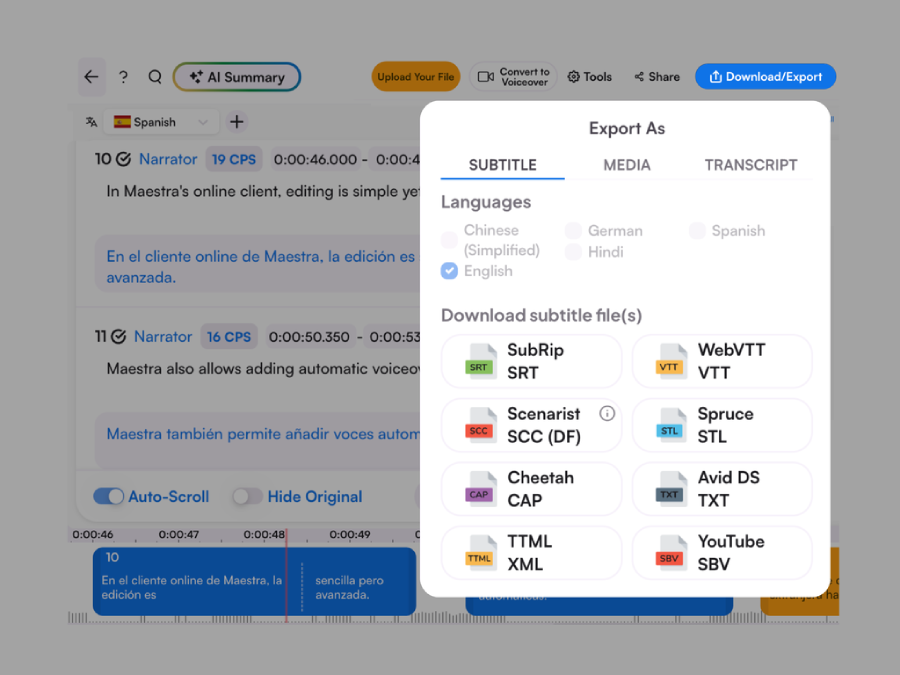This screenshot has height=675, width=900.
Task: Switch to the SUBTITLE tab
Action: click(x=502, y=165)
